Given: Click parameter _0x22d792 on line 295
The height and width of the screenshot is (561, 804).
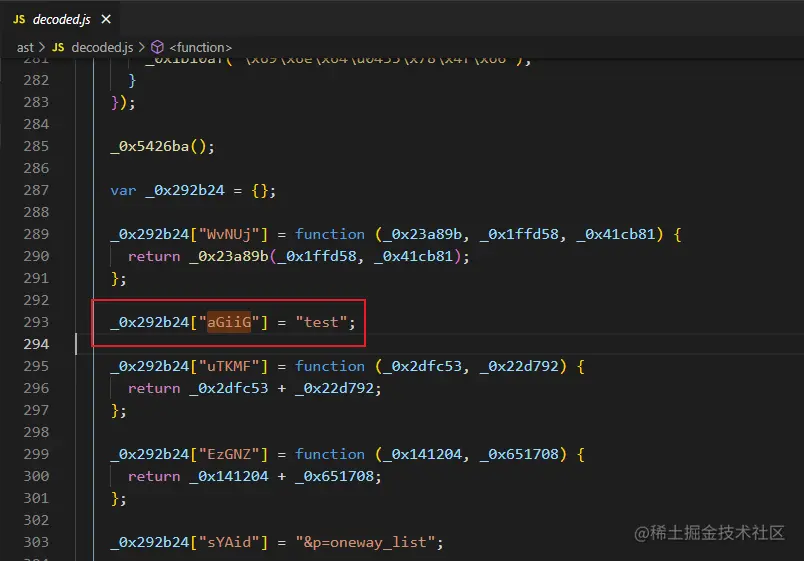Looking at the screenshot, I should pos(519,367).
